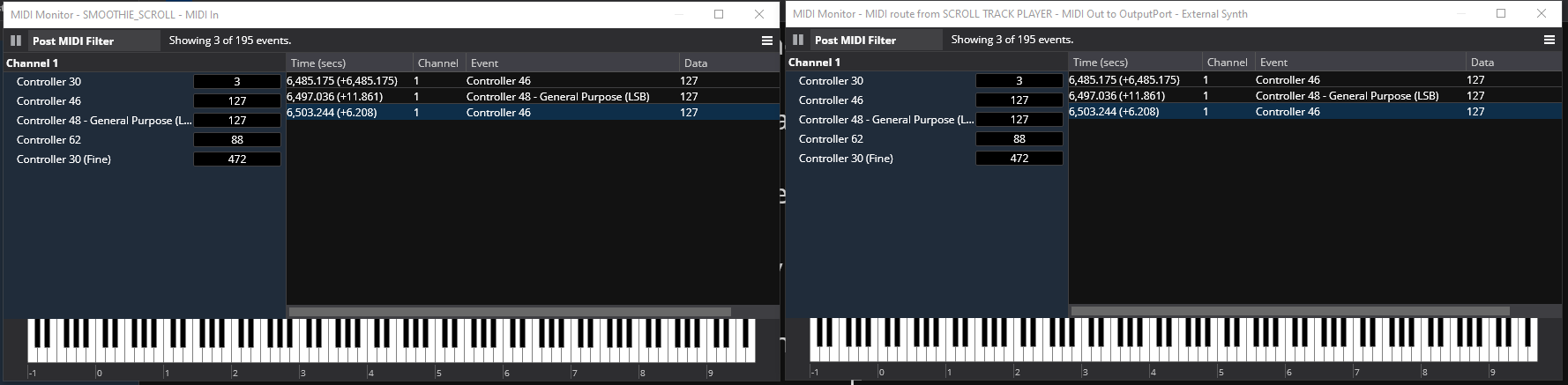This screenshot has height=385, width=1568.
Task: Open hamburger menu in left MIDI Monitor
Action: [x=767, y=41]
